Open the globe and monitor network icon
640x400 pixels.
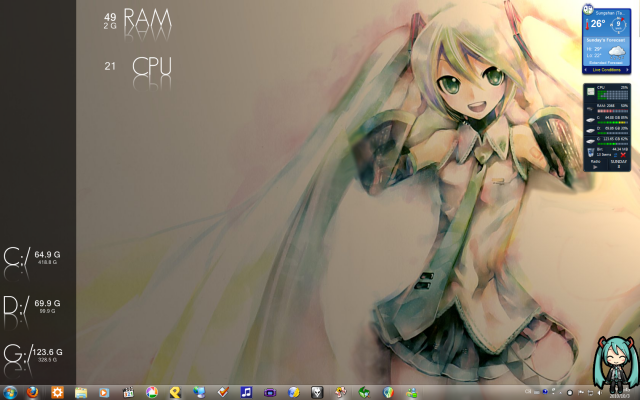point(199,393)
